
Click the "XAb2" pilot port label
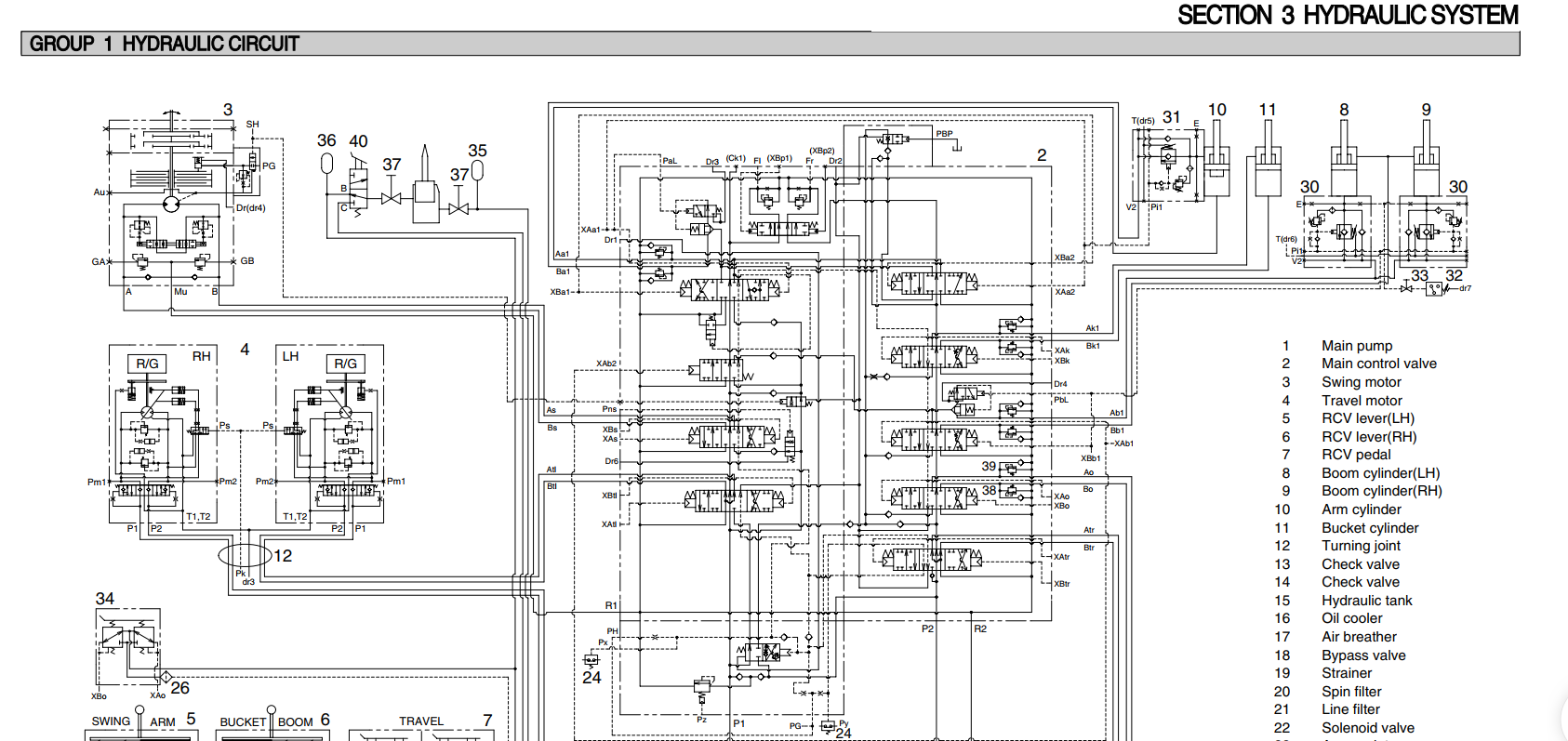[606, 364]
